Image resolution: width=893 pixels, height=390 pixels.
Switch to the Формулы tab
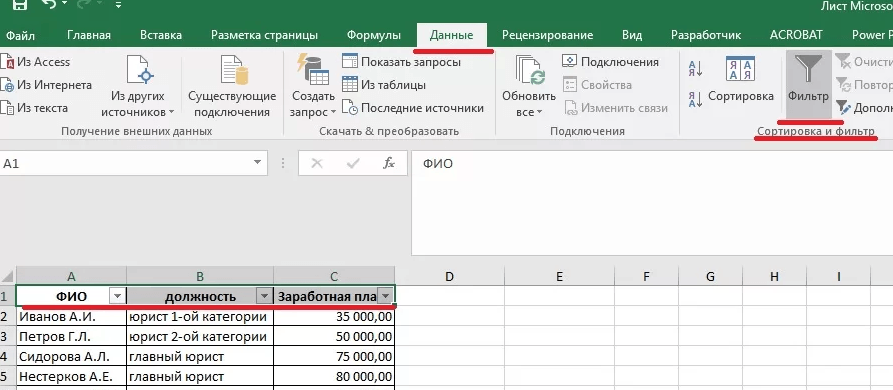(374, 35)
